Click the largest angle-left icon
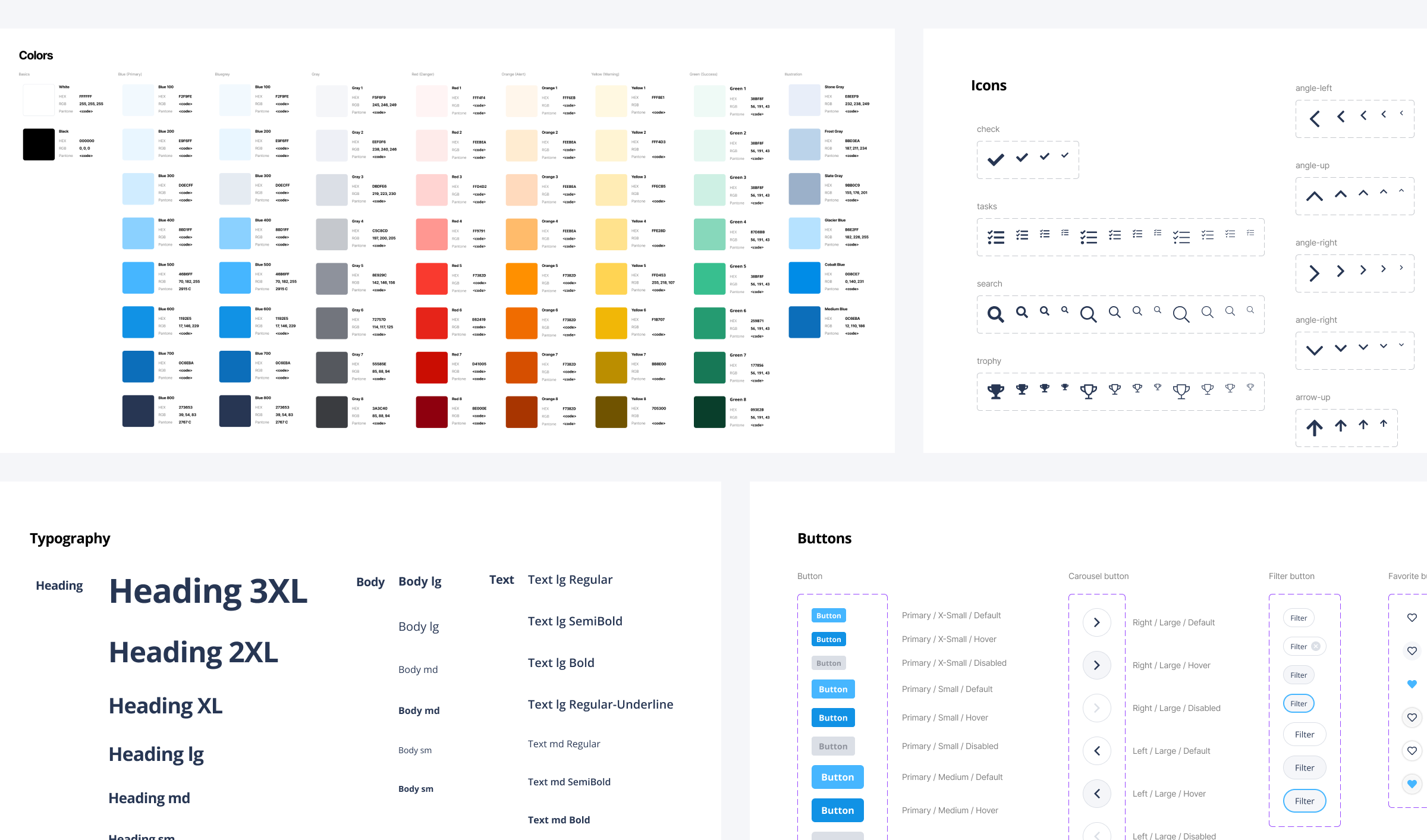Image resolution: width=1427 pixels, height=840 pixels. (1315, 119)
